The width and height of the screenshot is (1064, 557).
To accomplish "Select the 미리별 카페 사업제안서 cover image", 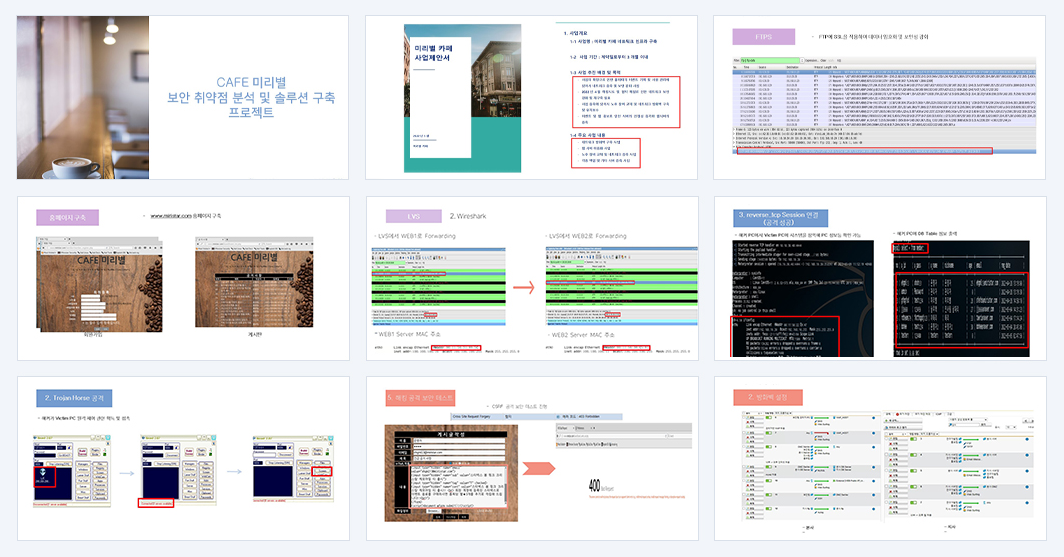I will (463, 98).
